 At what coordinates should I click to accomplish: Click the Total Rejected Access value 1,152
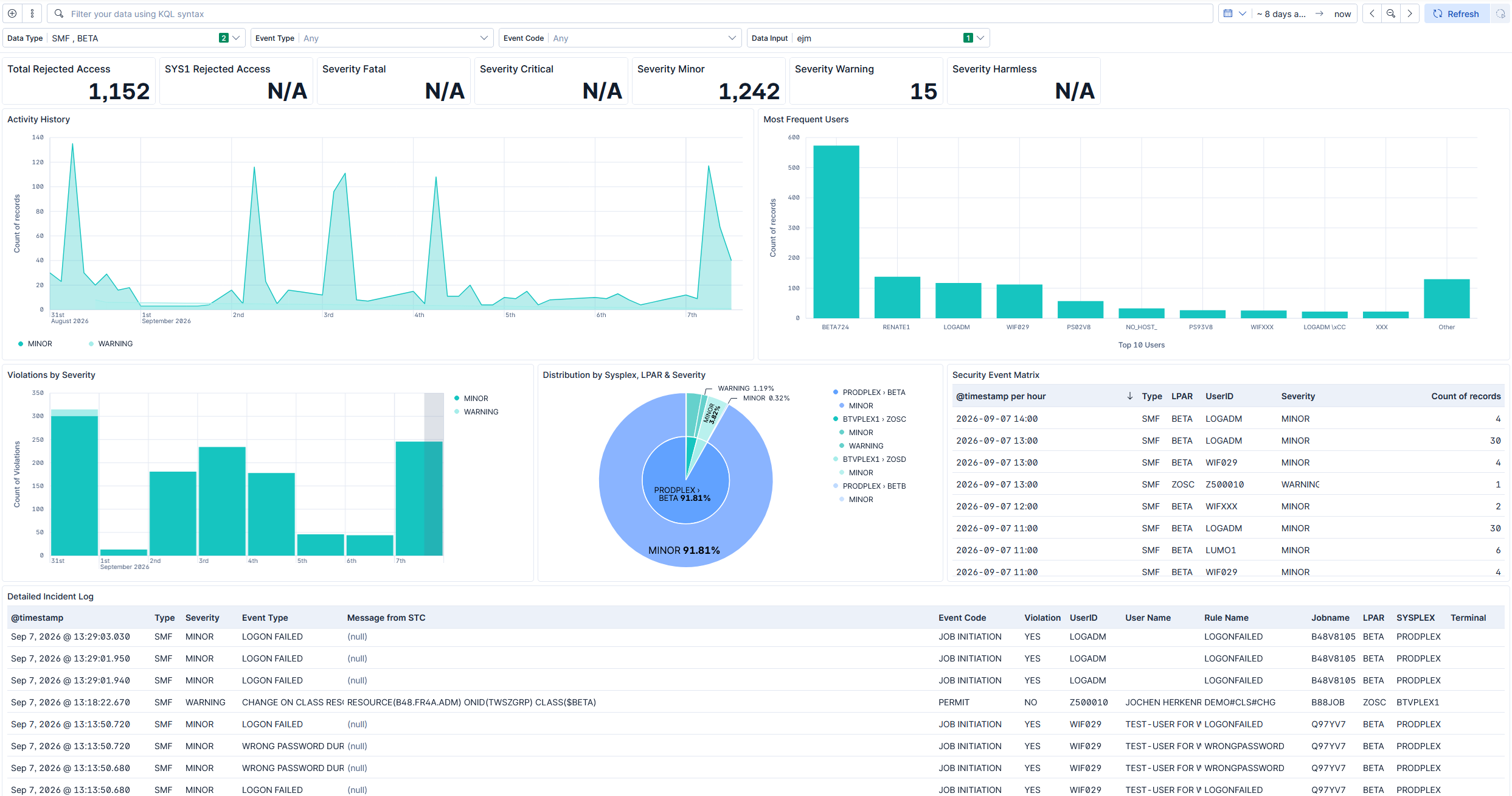click(119, 91)
